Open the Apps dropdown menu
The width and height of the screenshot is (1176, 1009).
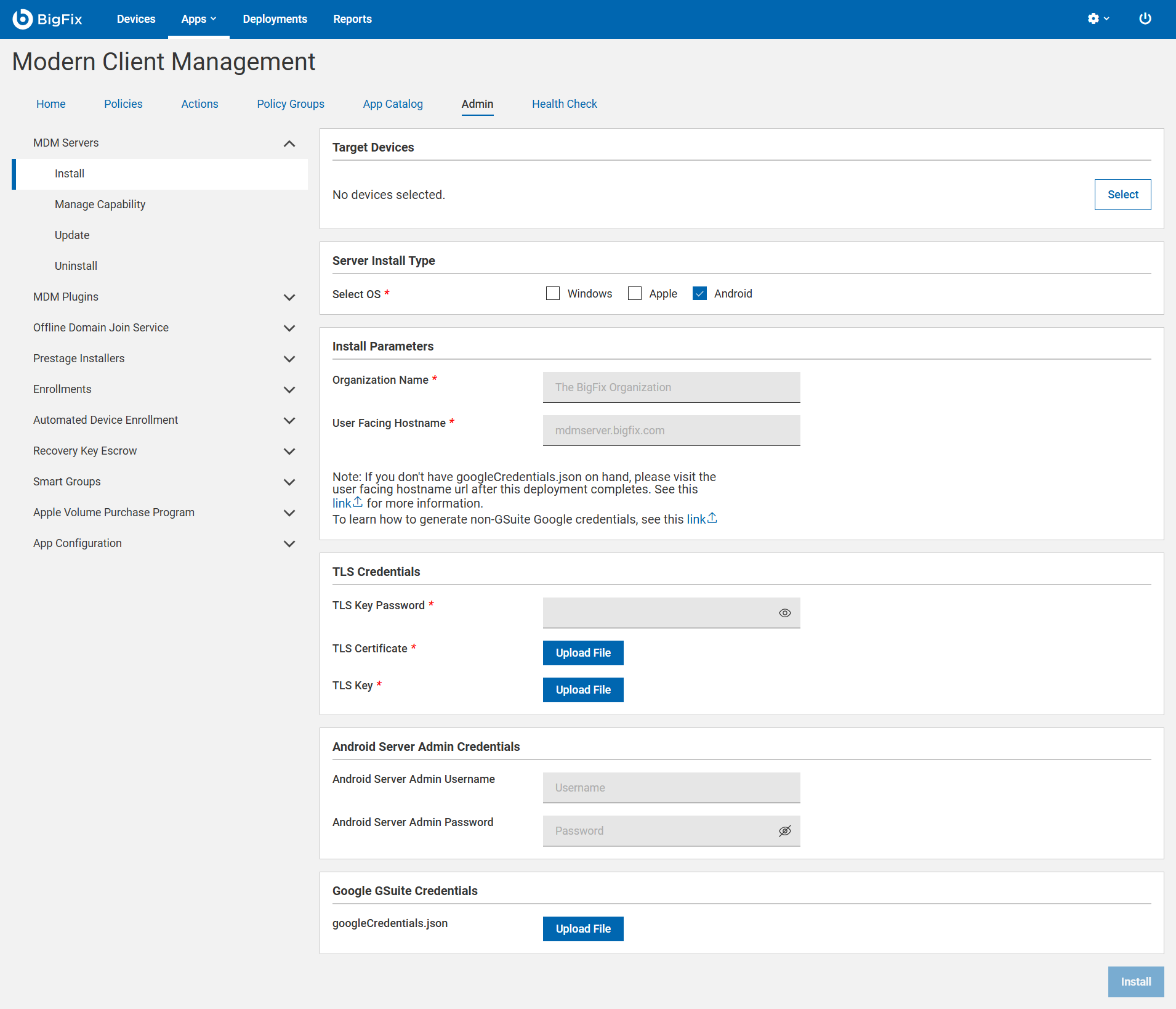198,19
